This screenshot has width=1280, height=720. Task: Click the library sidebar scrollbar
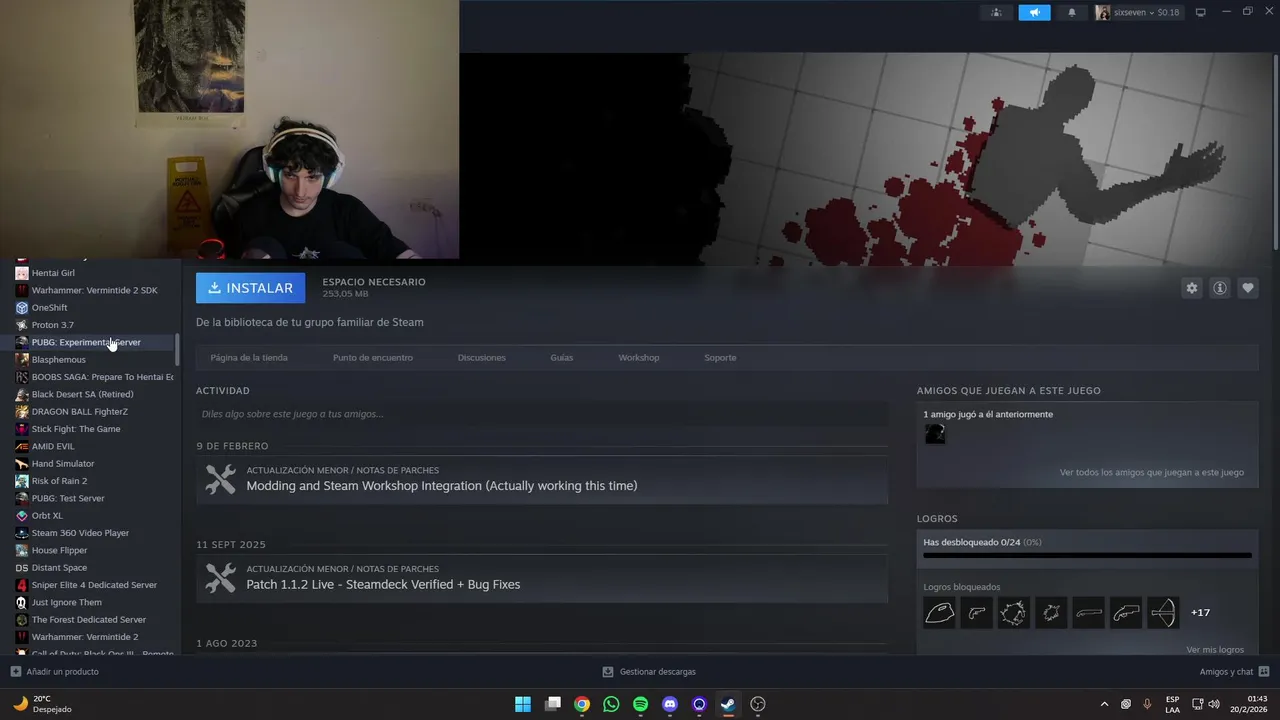pyautogui.click(x=178, y=349)
